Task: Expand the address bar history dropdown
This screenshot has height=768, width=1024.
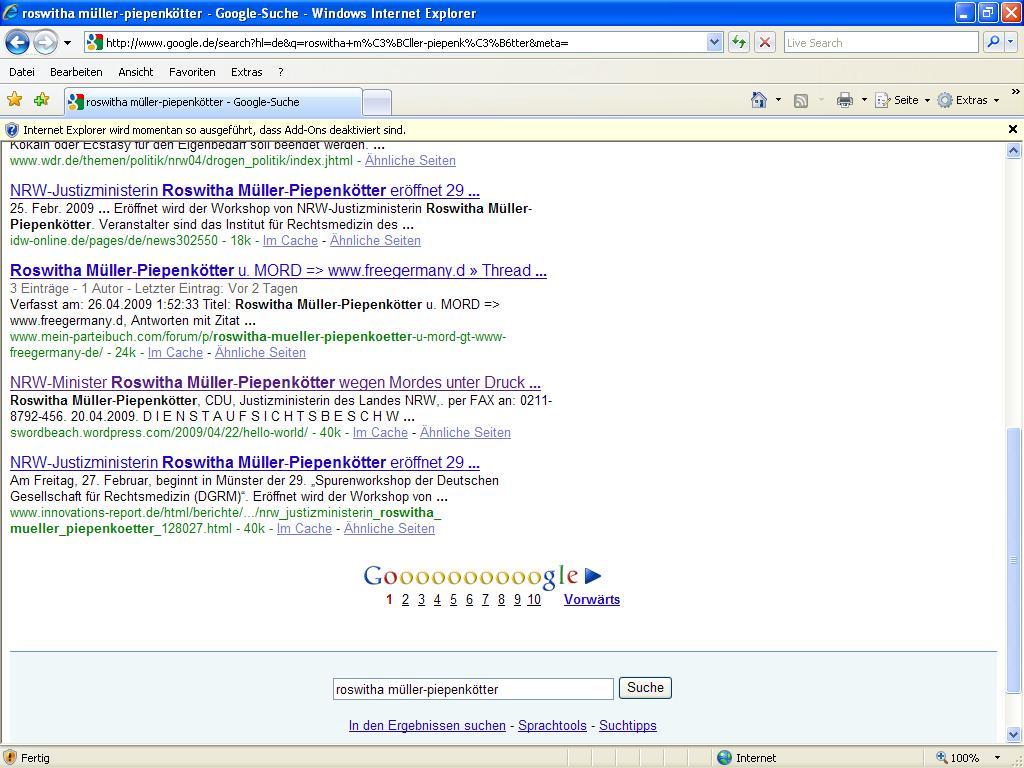Action: click(714, 43)
